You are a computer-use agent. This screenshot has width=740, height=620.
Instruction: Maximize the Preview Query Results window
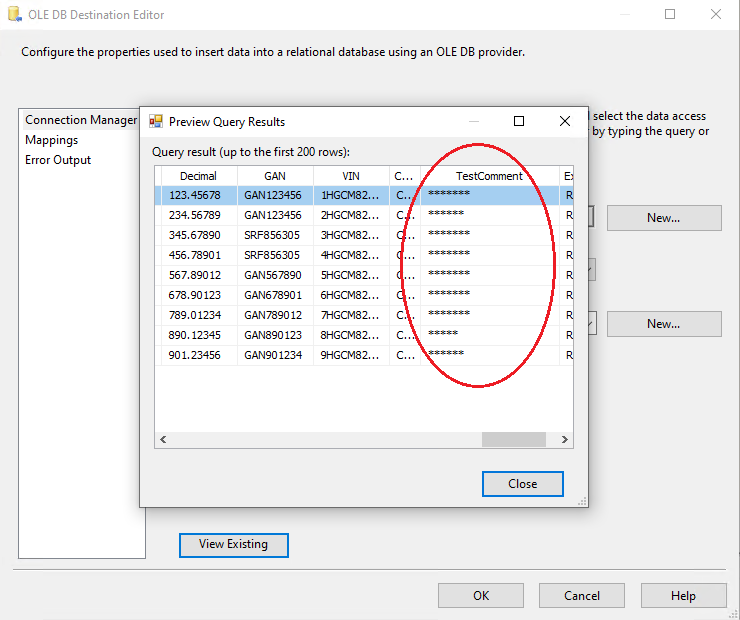pos(519,121)
